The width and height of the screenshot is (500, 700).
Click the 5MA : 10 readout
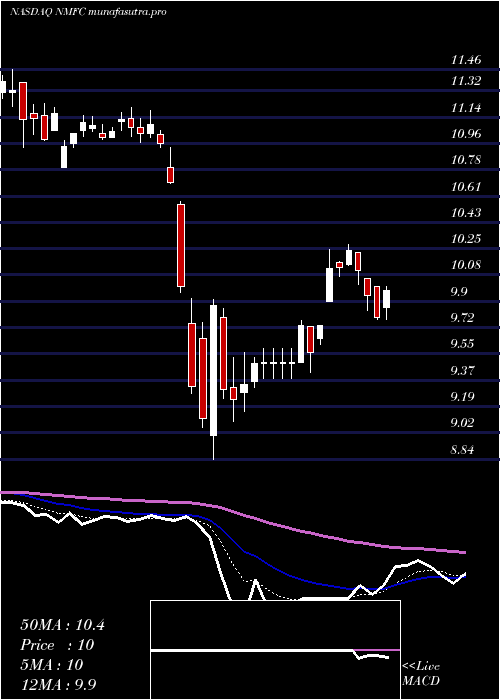[x=52, y=665]
